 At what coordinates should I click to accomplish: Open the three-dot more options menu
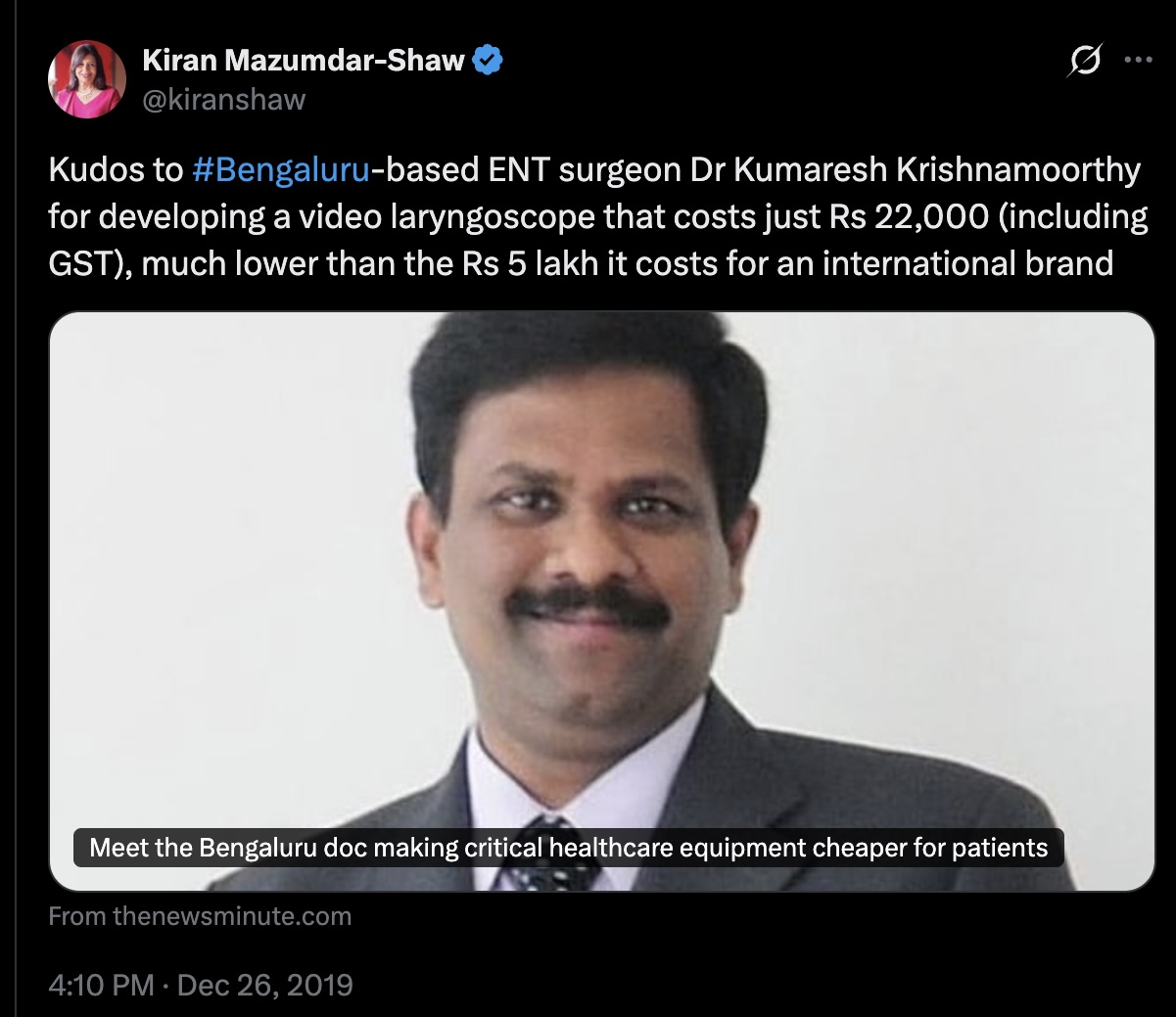click(1137, 59)
